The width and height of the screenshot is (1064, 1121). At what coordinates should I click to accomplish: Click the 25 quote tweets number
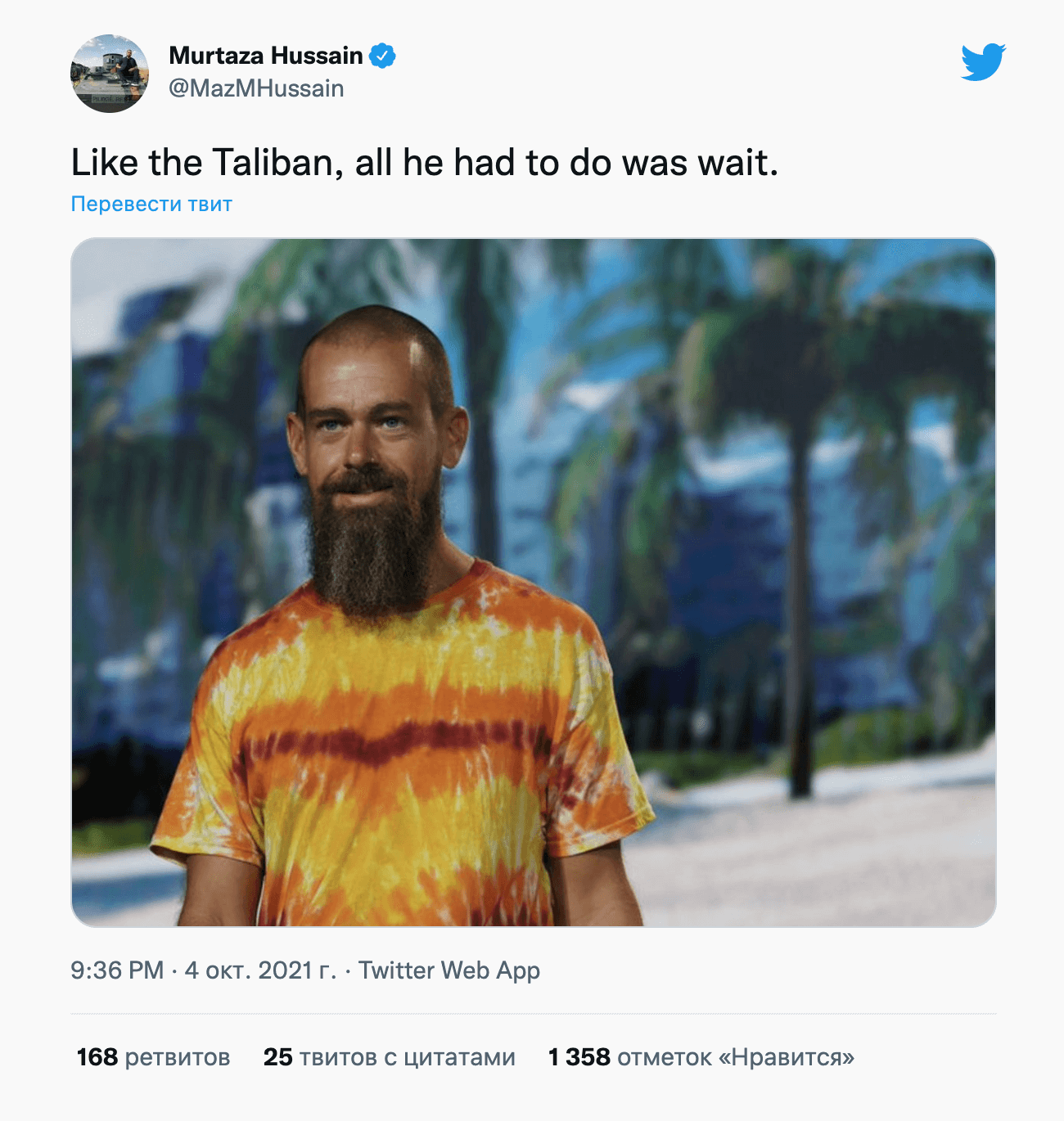pos(278,1057)
